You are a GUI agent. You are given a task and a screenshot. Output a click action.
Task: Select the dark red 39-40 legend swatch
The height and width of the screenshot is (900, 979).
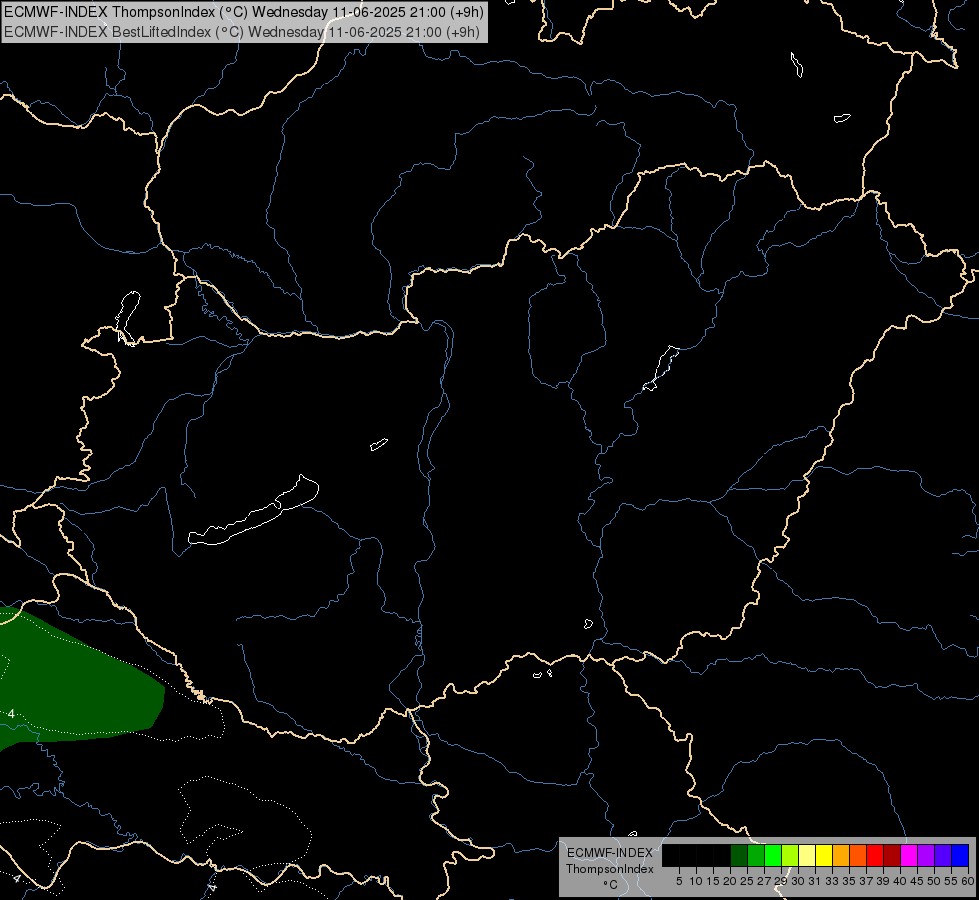[x=892, y=856]
